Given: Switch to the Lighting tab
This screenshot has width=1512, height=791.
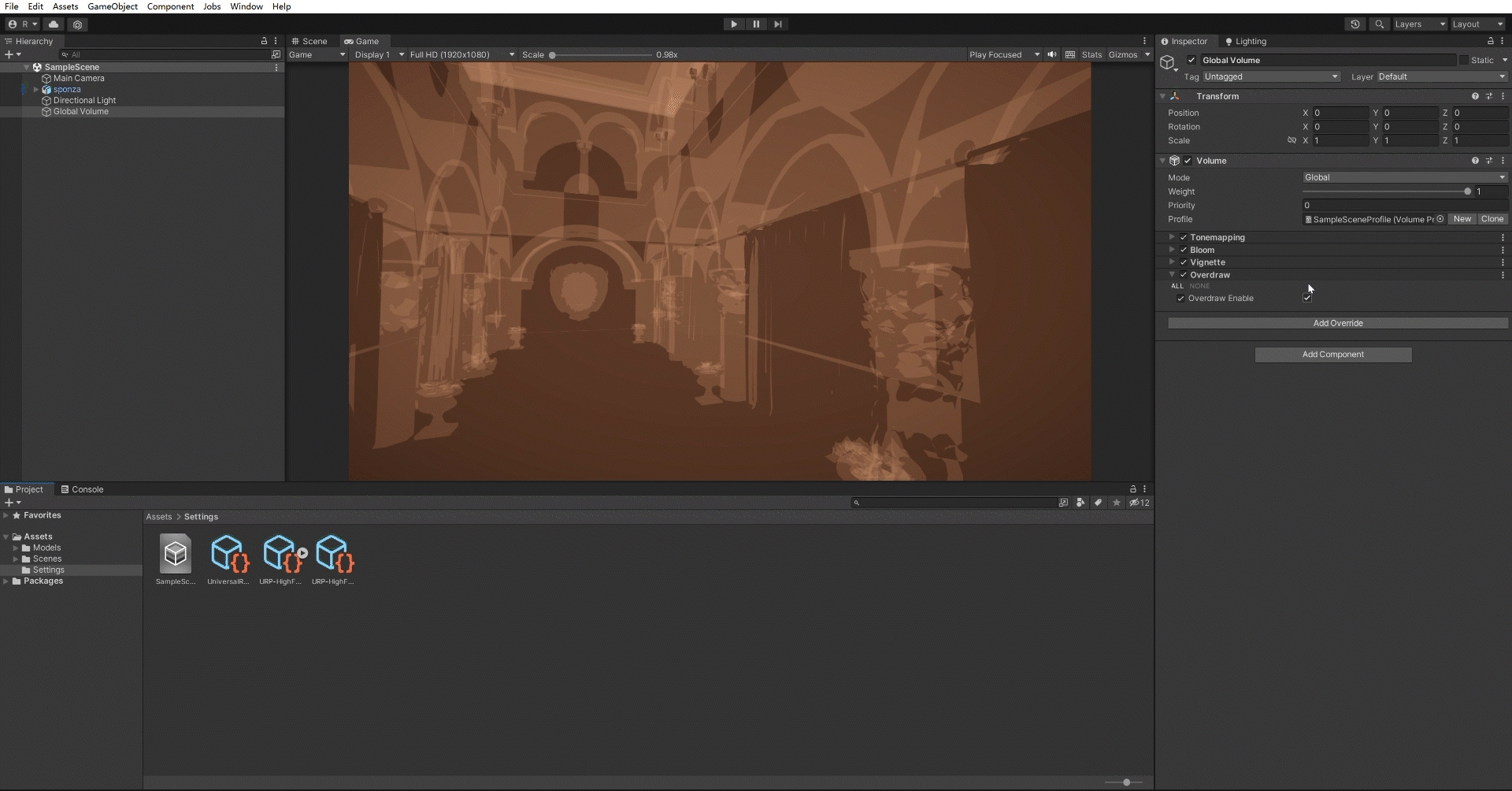Looking at the screenshot, I should pyautogui.click(x=1246, y=41).
